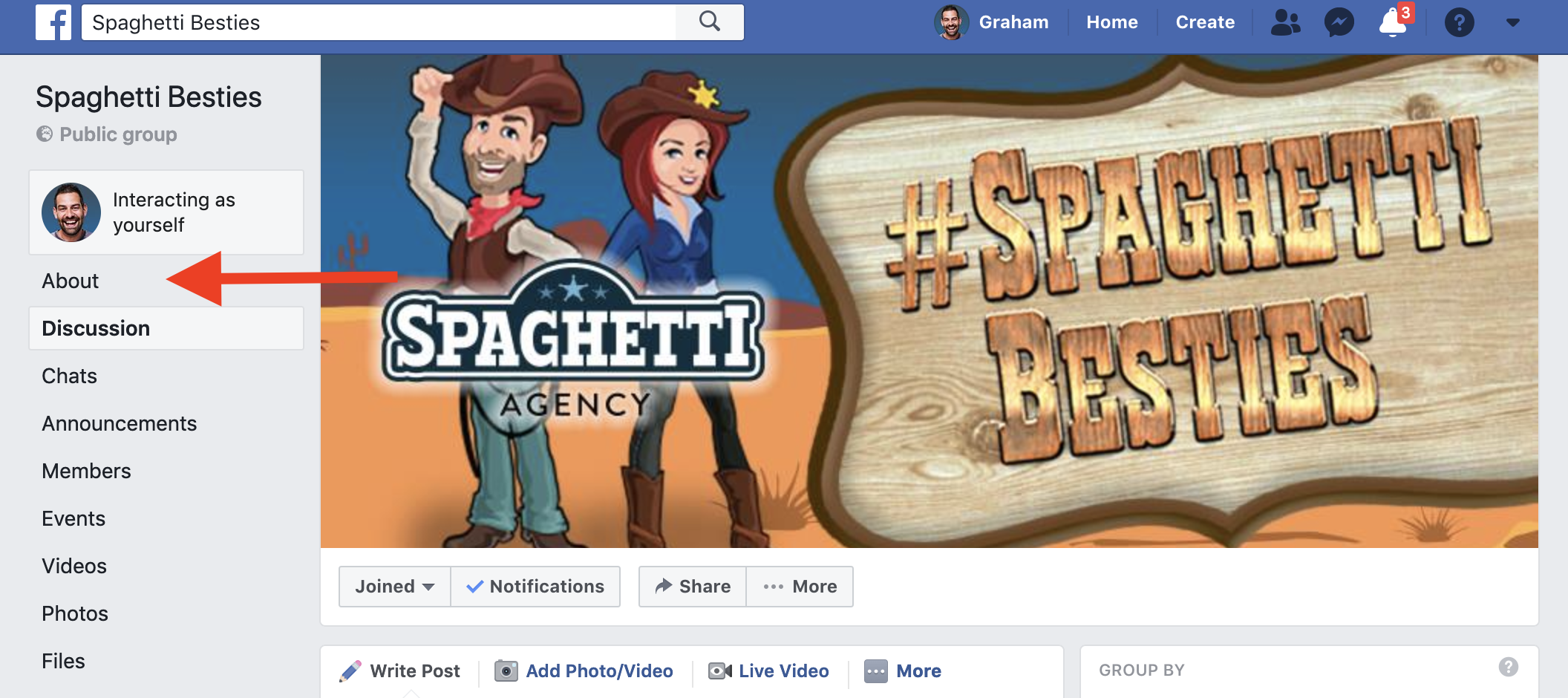Expand the More options next to Share
The width and height of the screenshot is (1568, 698).
pos(800,586)
